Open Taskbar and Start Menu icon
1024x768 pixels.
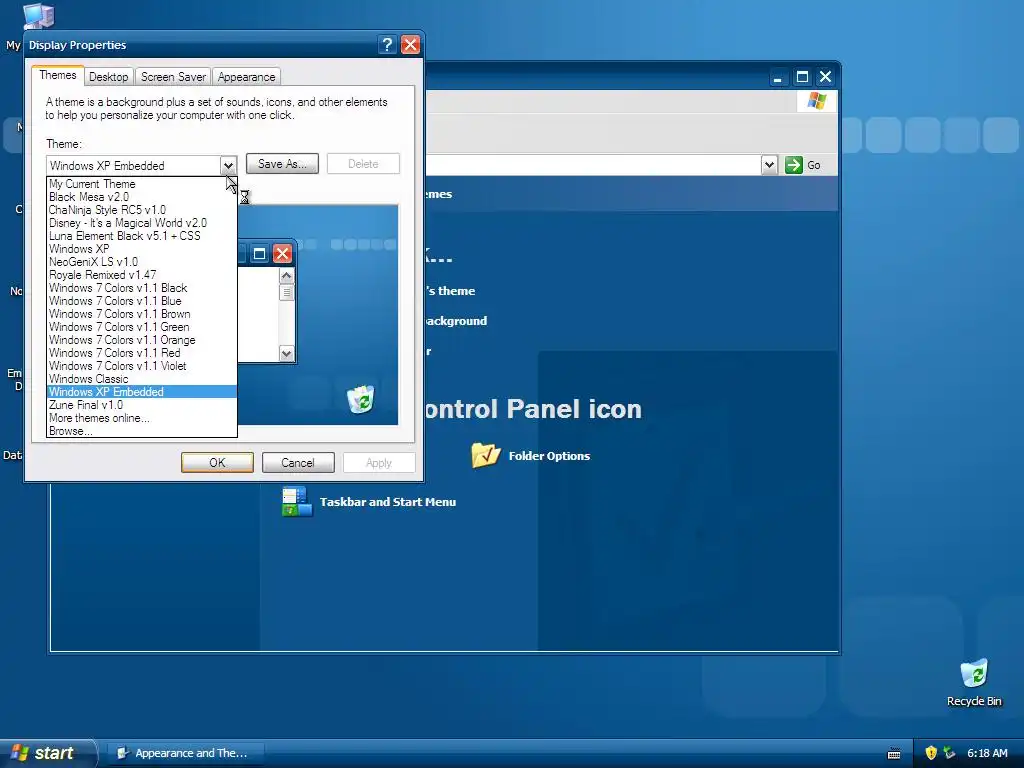pos(297,502)
